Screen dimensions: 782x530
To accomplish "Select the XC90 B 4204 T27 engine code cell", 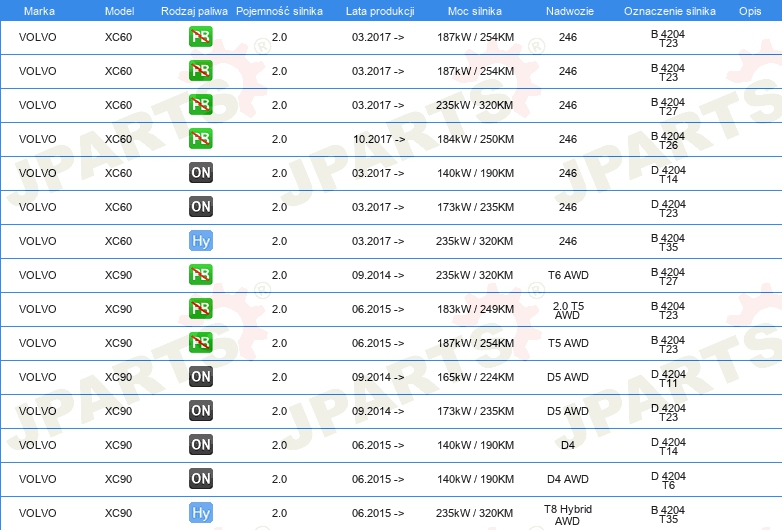I will 668,276.
